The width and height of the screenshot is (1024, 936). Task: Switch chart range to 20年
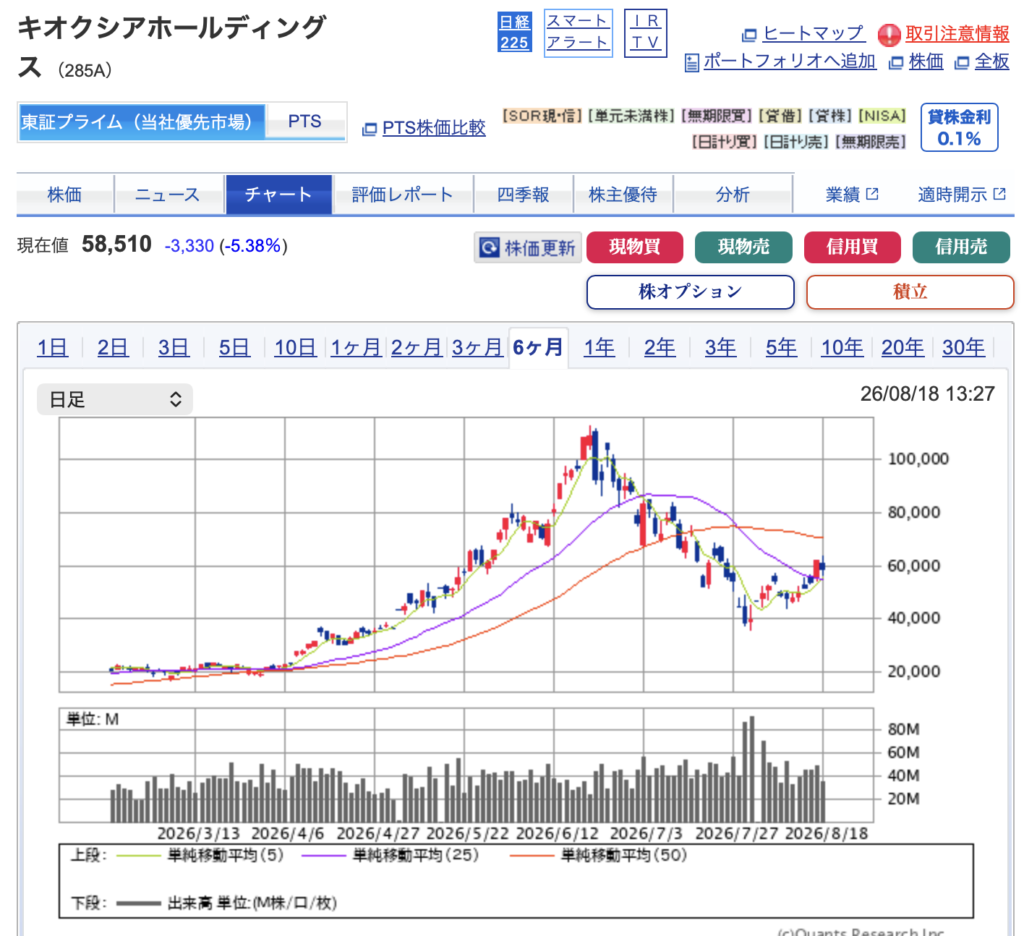tap(903, 347)
